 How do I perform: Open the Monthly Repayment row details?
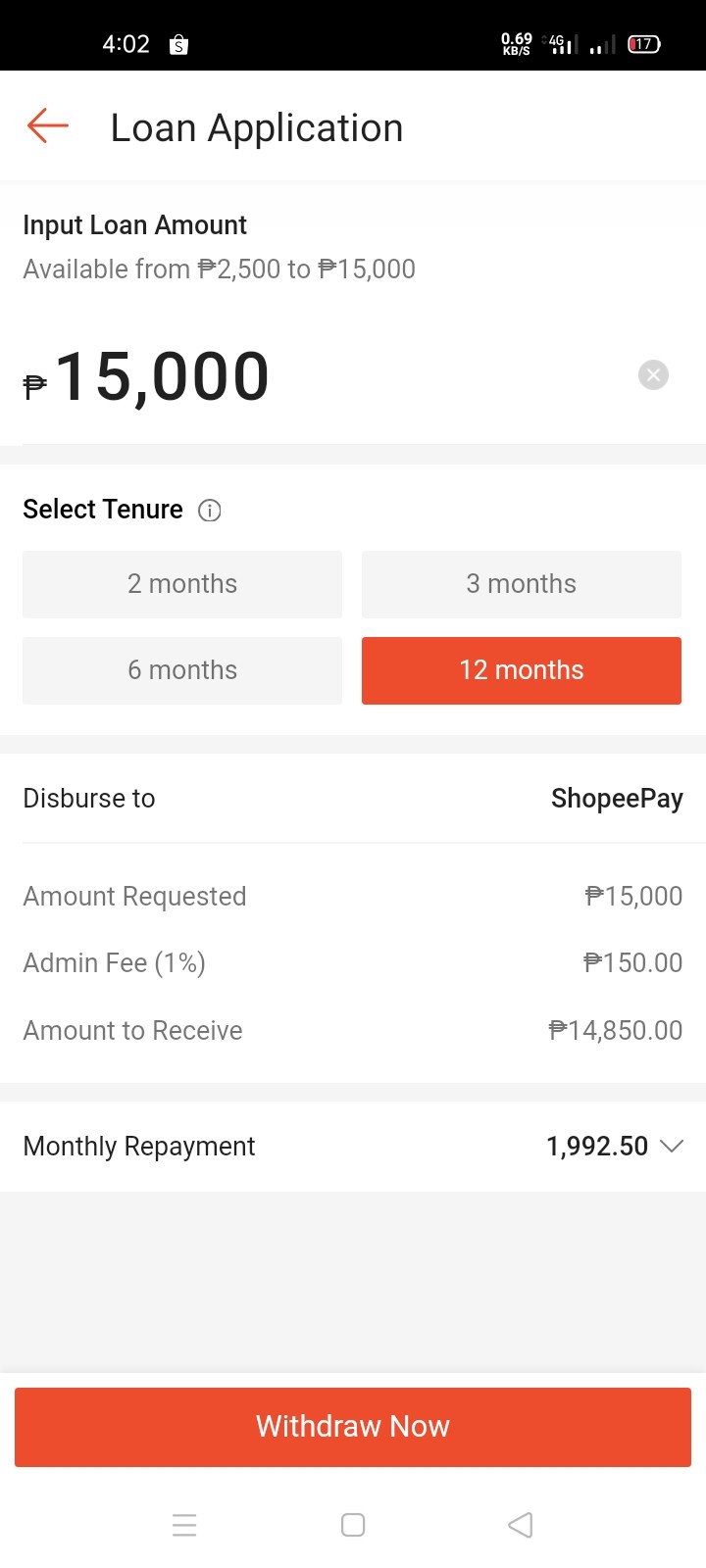(353, 1146)
